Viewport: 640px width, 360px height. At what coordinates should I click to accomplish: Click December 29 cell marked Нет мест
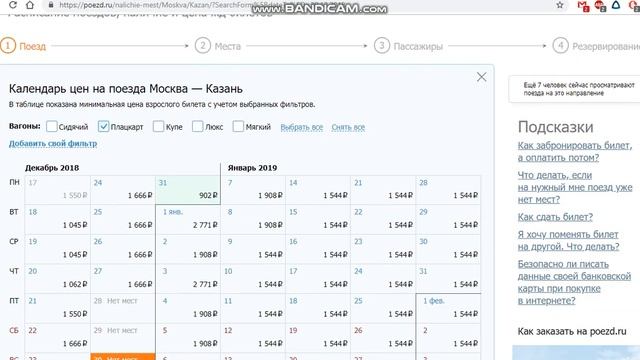coord(123,338)
